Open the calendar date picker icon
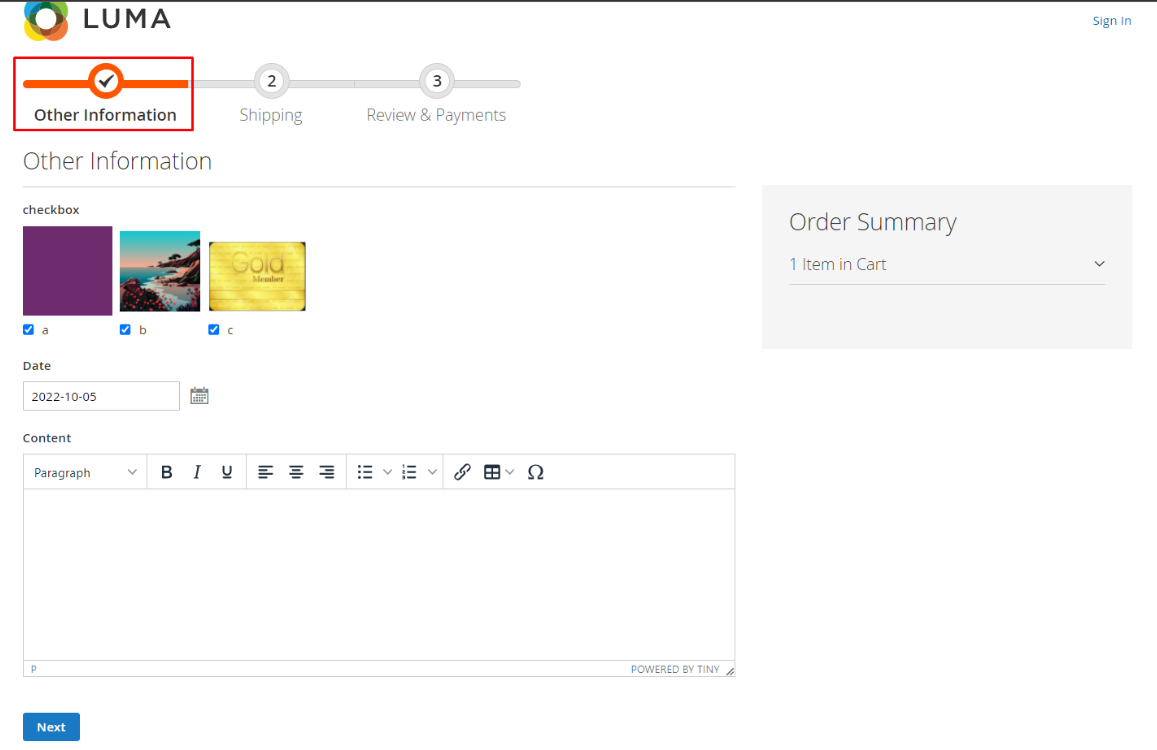The width and height of the screenshot is (1157, 750). point(199,396)
